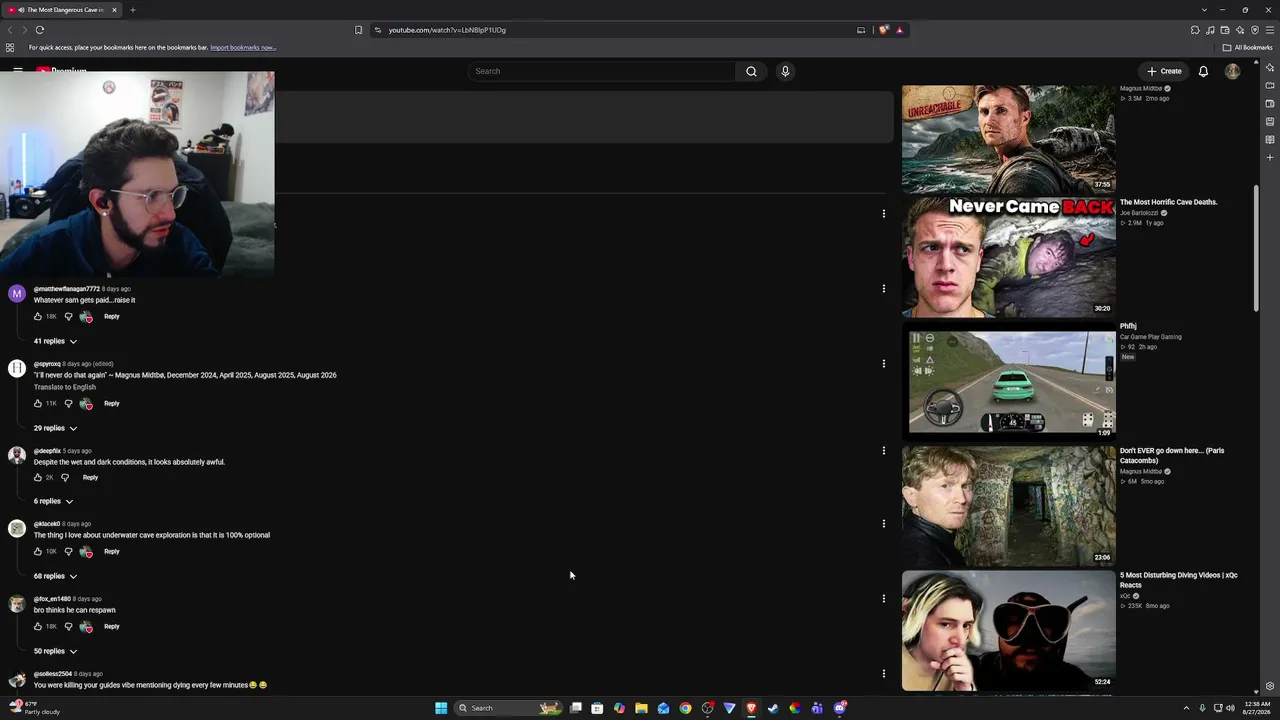
Task: Open Steam from the taskbar
Action: click(x=773, y=708)
